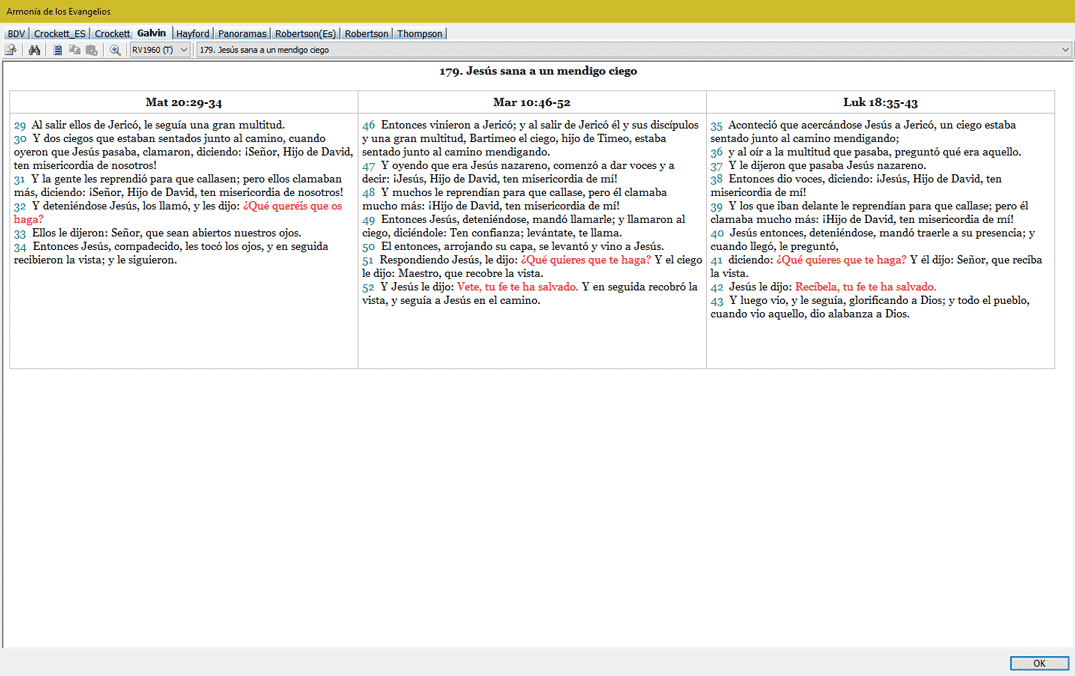Select the Galvin tab
Viewport: 1075px width, 676px height.
click(152, 33)
